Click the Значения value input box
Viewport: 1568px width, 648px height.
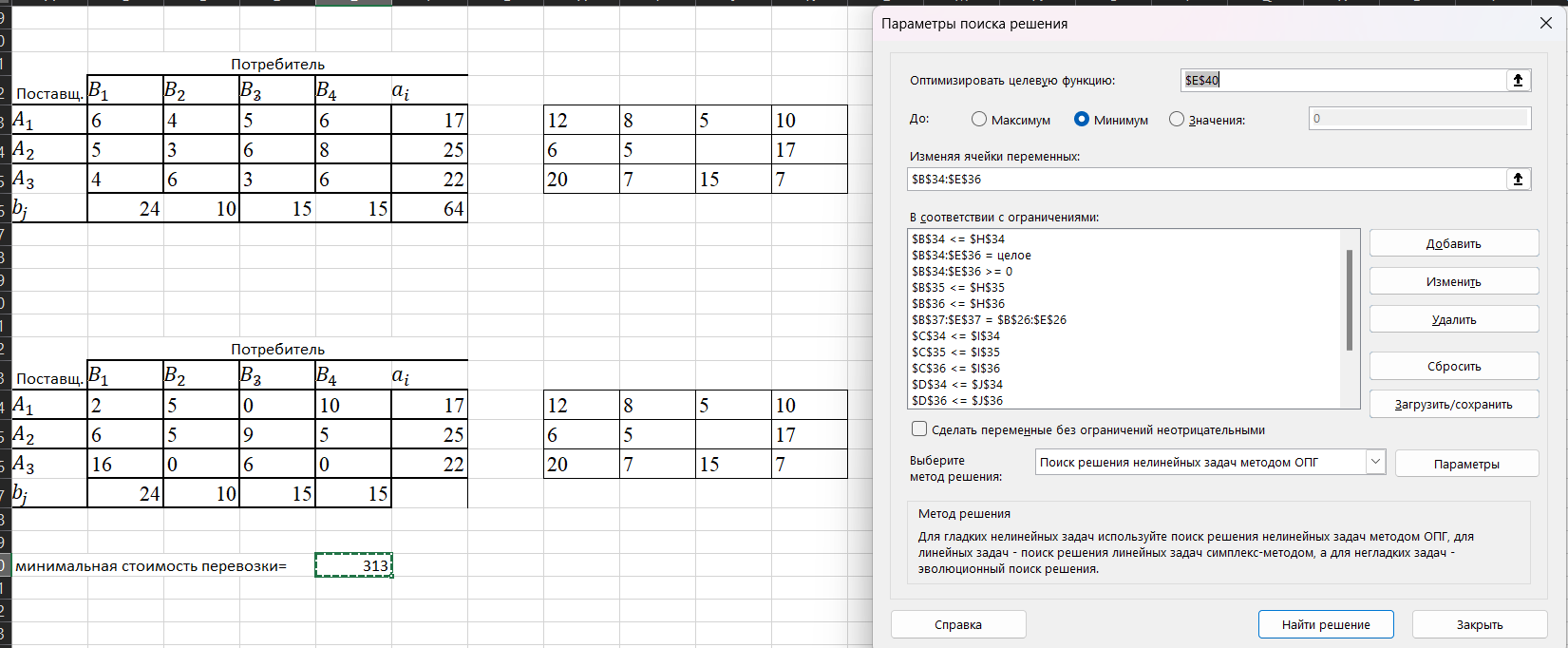tap(1419, 119)
